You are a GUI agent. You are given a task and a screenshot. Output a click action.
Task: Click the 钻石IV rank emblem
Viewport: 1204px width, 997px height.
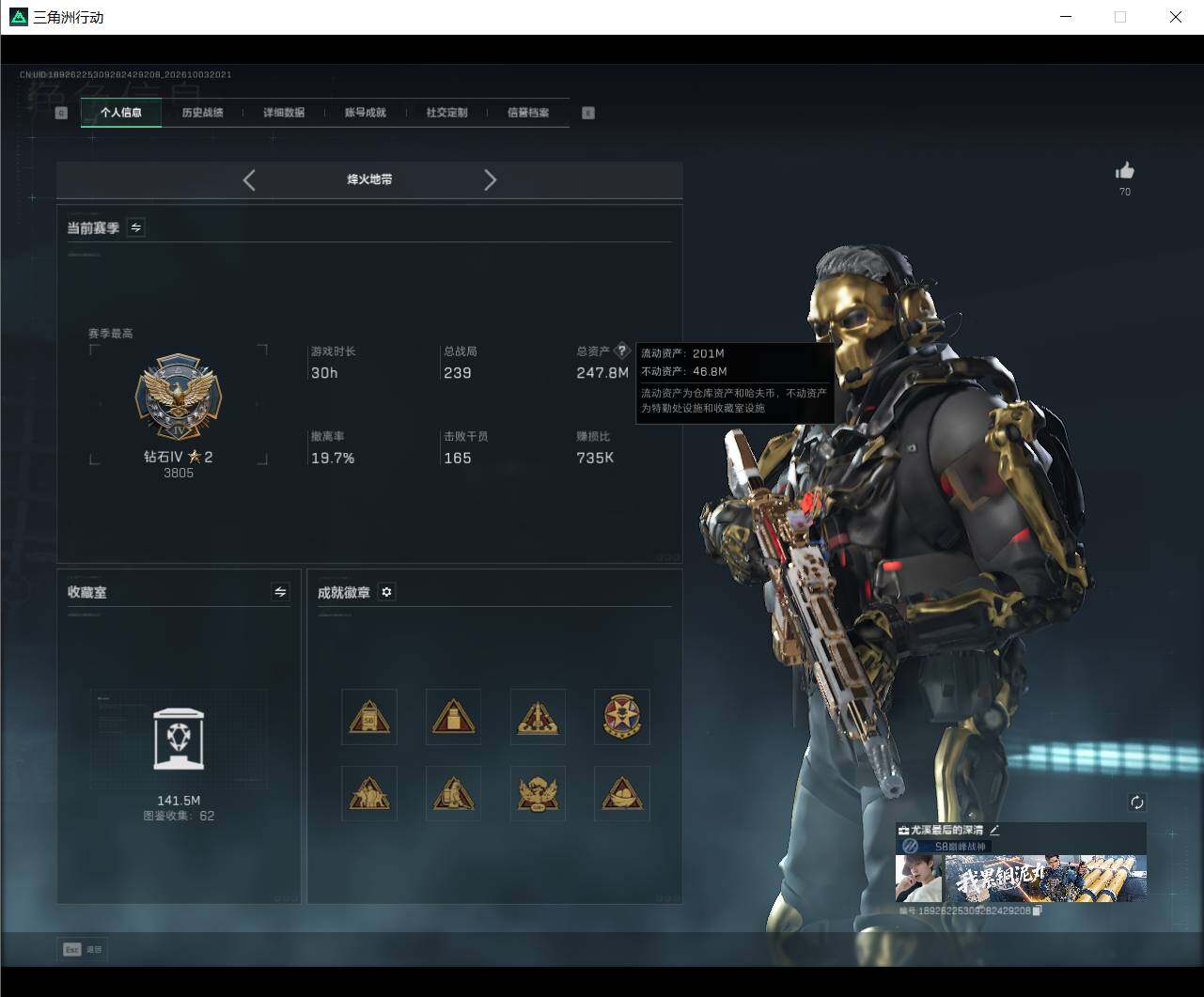pyautogui.click(x=179, y=397)
